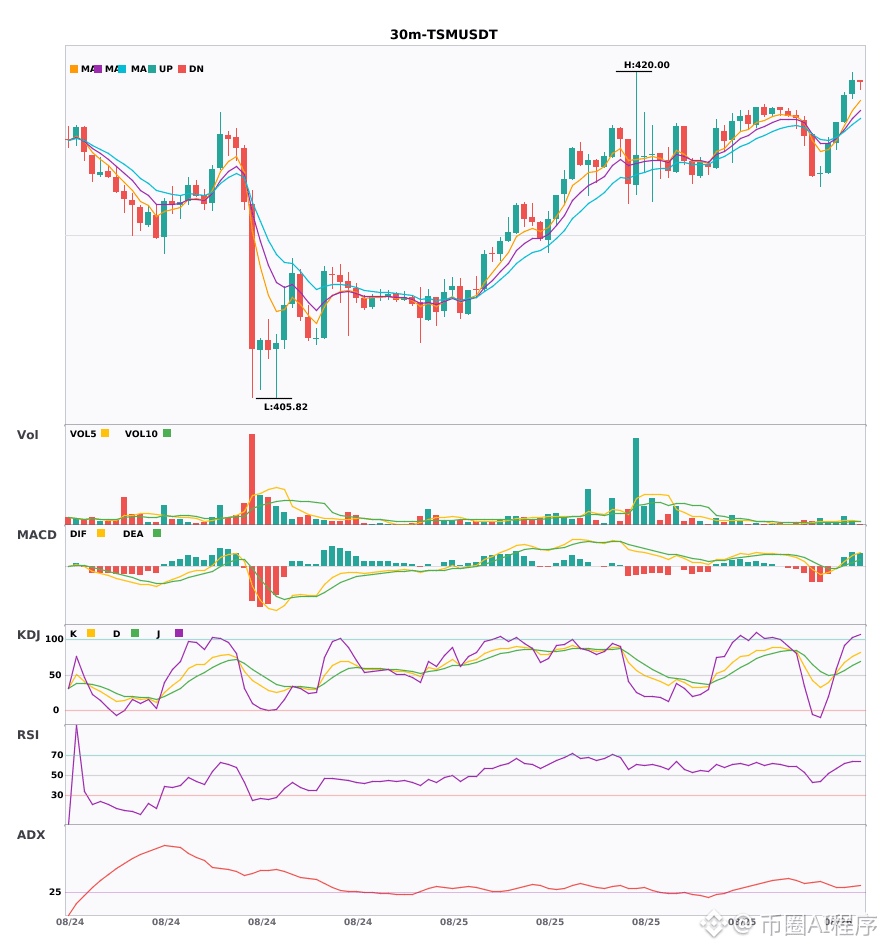The width and height of the screenshot is (885, 950).
Task: Click the DEA legend text
Action: pyautogui.click(x=133, y=534)
